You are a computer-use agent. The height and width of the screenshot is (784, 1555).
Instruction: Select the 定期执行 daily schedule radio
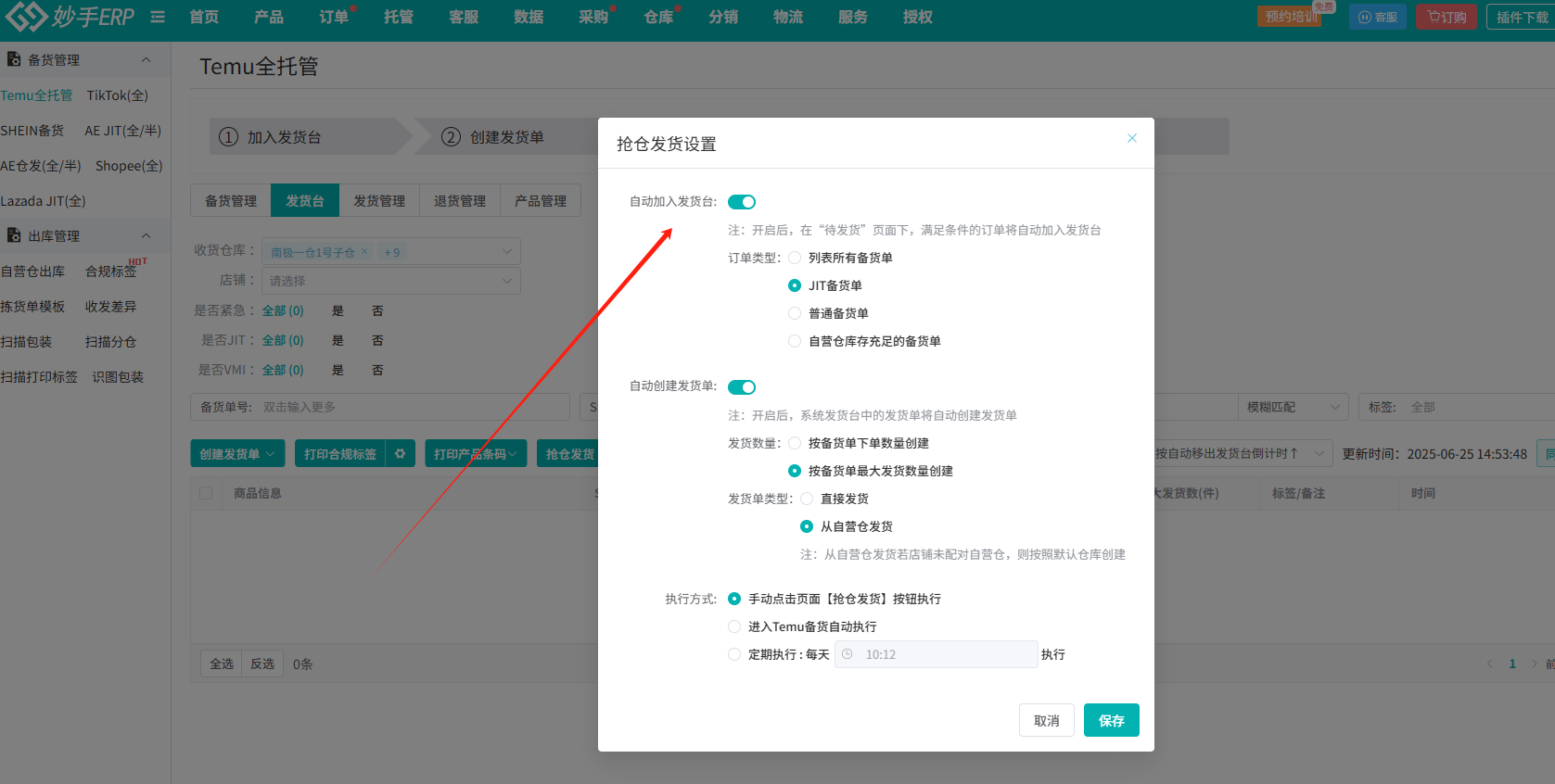point(734,654)
